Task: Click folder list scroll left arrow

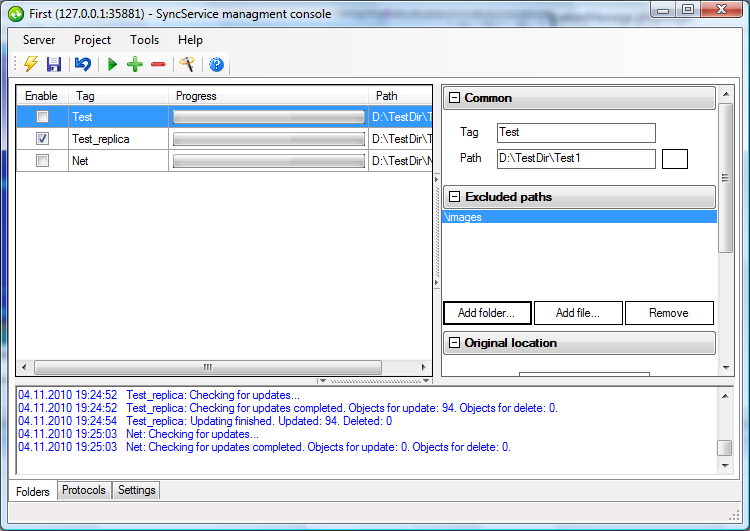Action: click(x=24, y=367)
